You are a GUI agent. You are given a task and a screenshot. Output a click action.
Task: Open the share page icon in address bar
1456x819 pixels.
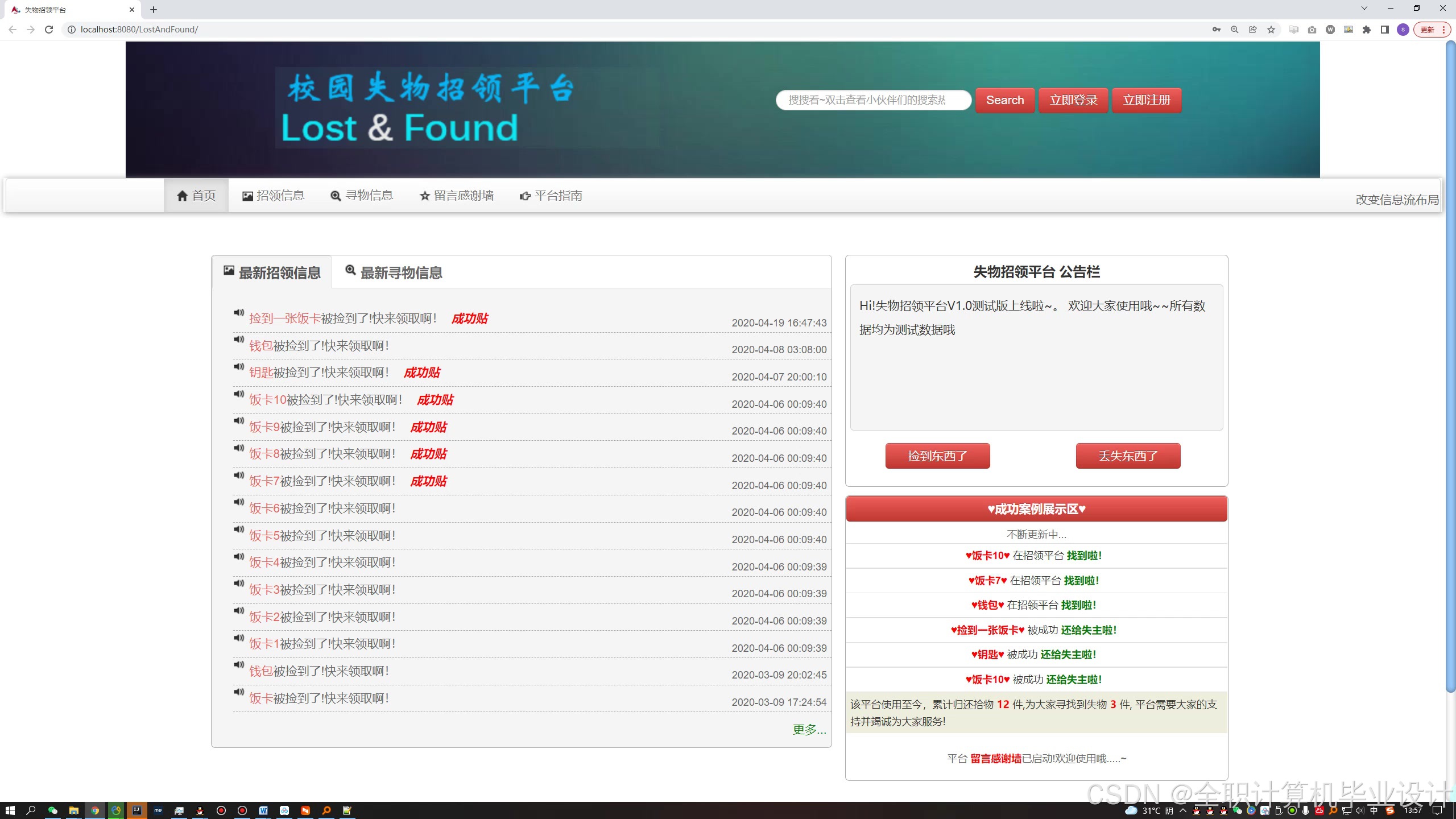click(x=1253, y=30)
